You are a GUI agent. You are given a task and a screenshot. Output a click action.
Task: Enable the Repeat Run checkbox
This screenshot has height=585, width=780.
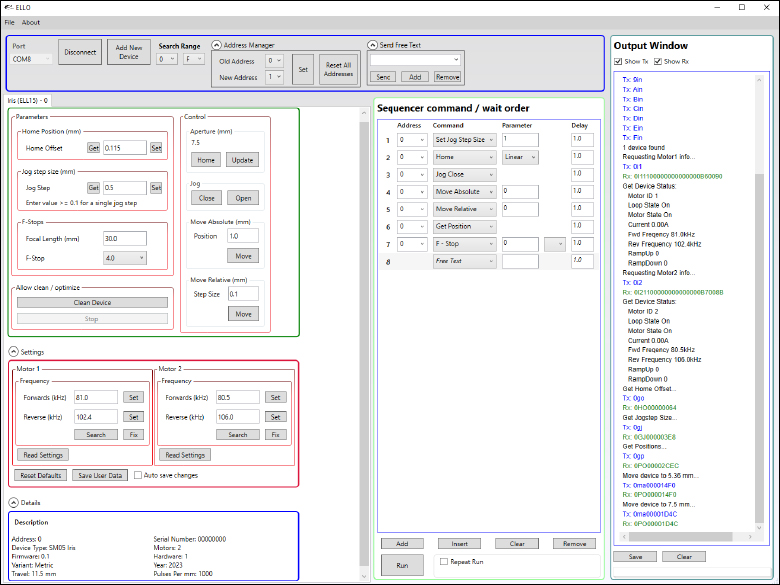[x=443, y=563]
